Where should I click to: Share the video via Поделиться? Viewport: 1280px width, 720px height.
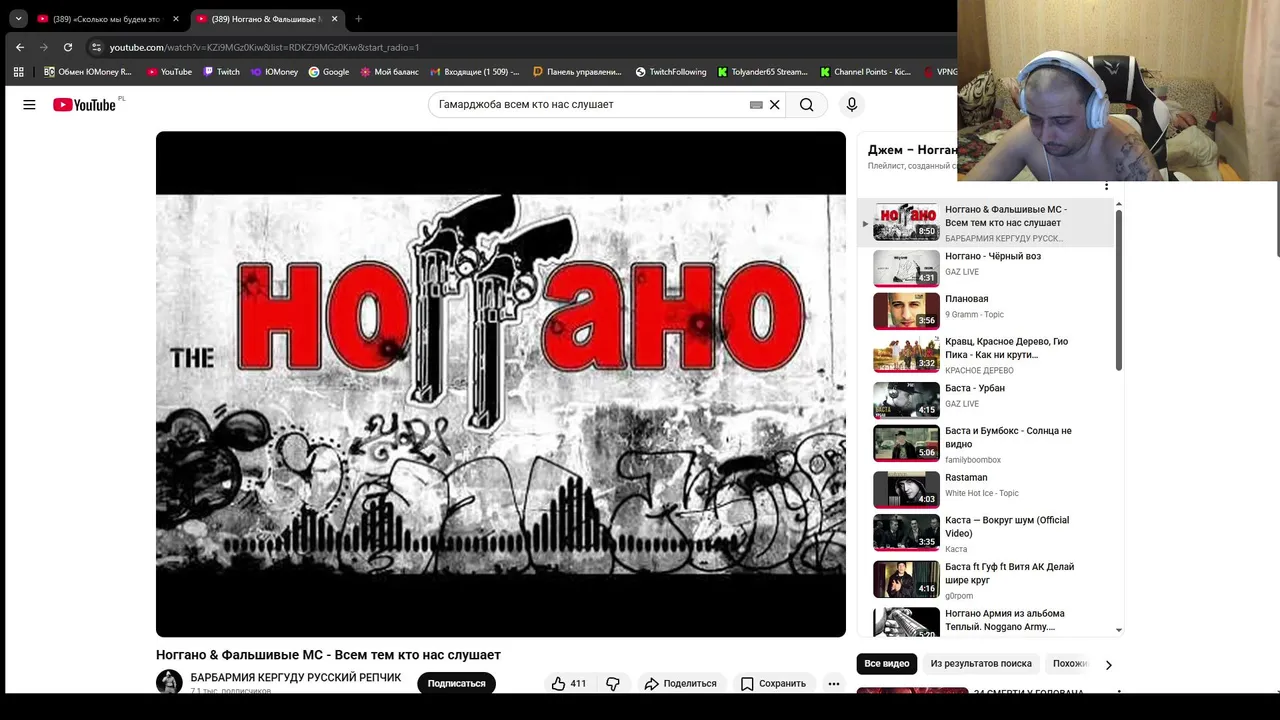click(680, 684)
